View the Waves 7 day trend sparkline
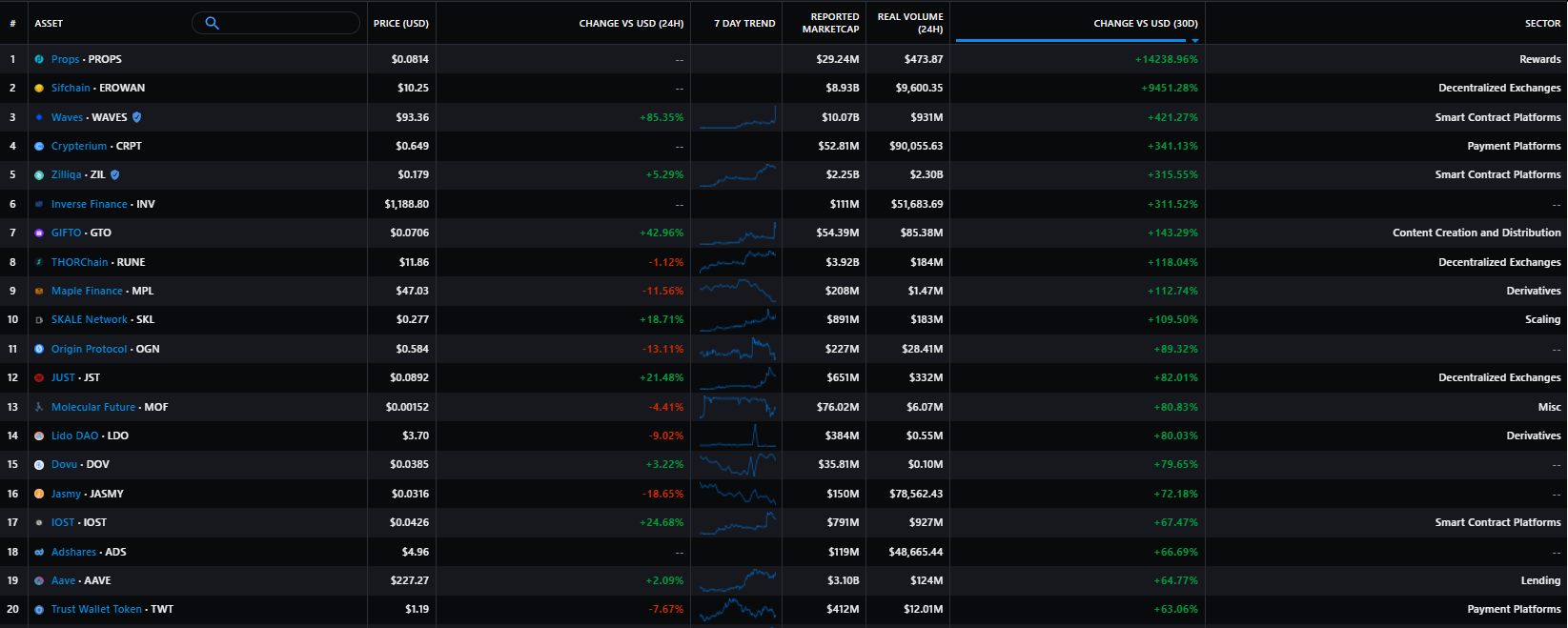The height and width of the screenshot is (628, 1568). 738,117
